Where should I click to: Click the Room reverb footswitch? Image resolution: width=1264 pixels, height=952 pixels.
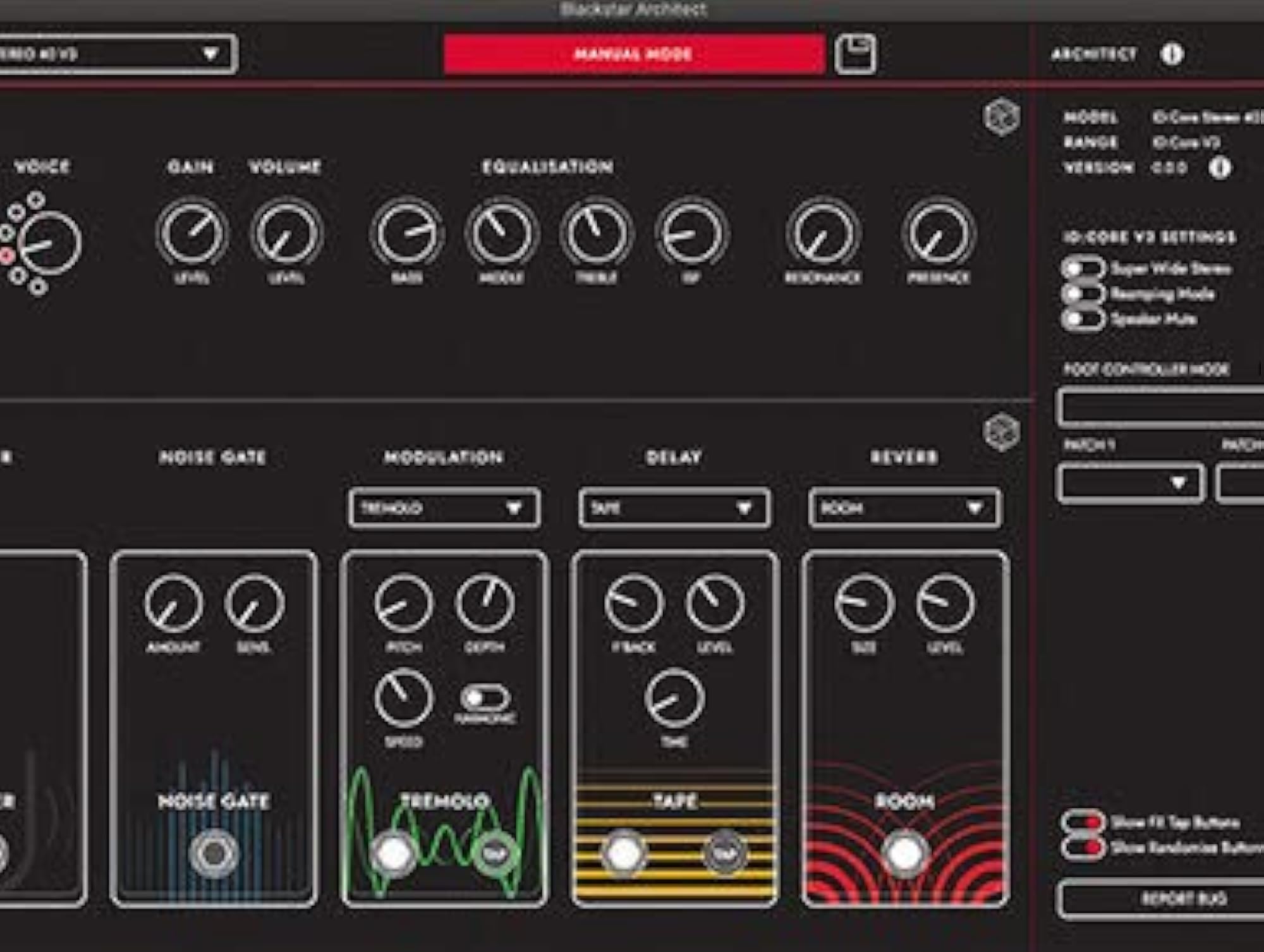click(x=904, y=853)
